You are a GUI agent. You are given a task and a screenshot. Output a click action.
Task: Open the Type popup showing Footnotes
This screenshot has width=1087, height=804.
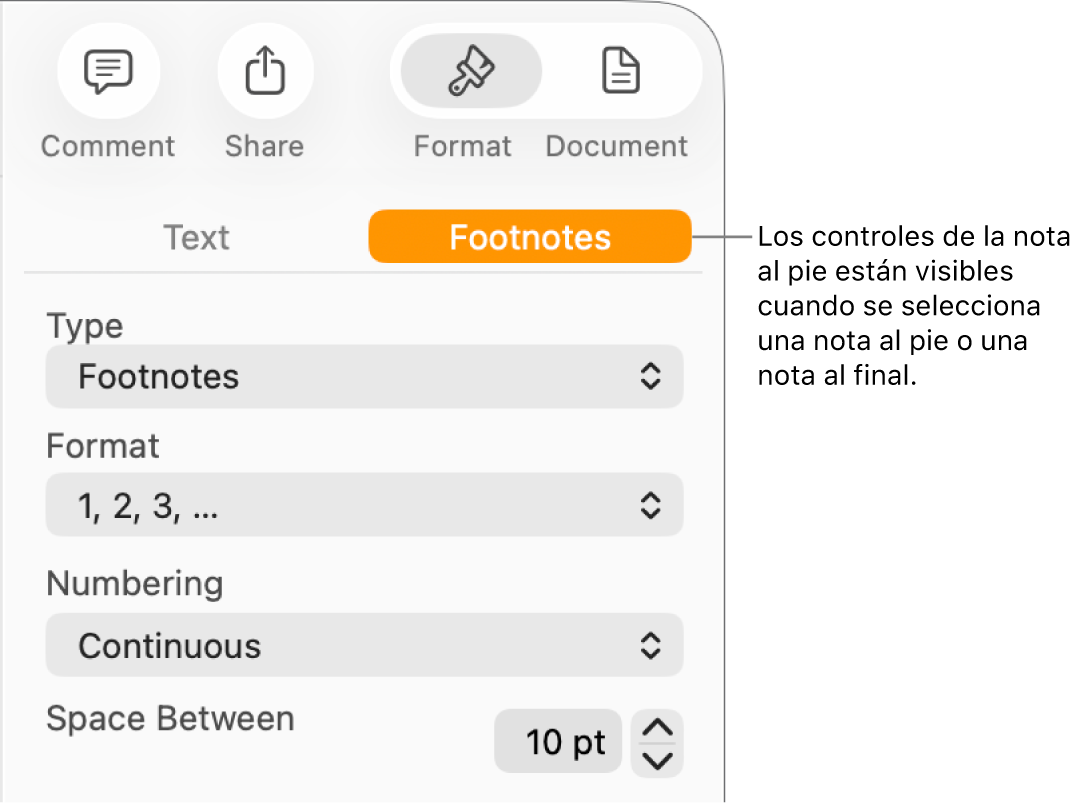coord(364,377)
